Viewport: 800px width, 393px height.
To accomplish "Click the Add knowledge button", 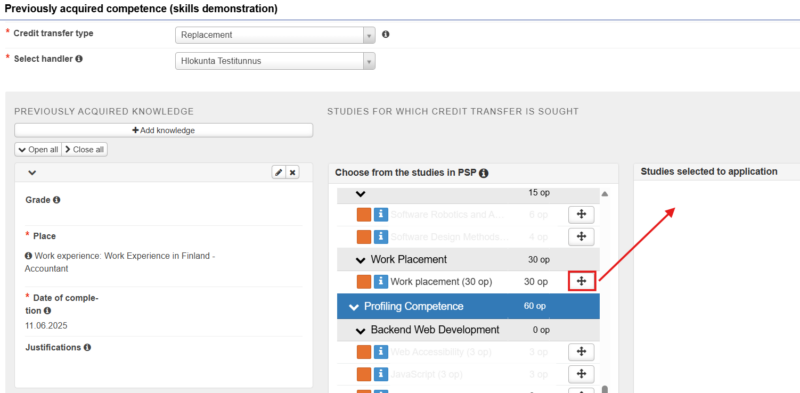I will (x=163, y=130).
